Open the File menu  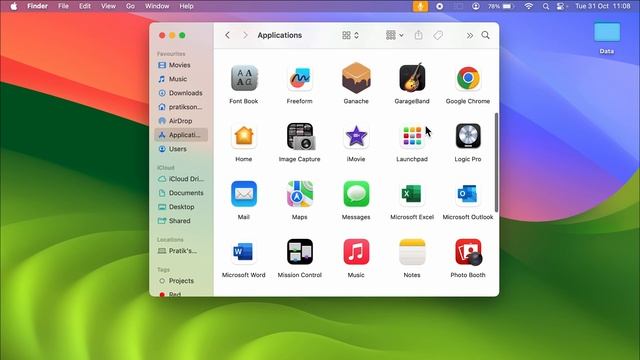coord(63,6)
